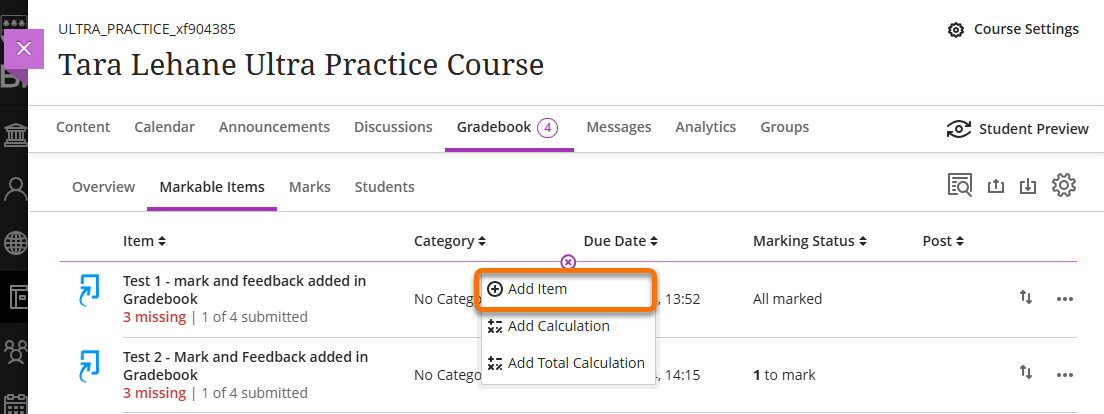Click reorder arrows for Test 1 row
The image size is (1104, 414).
tap(1026, 298)
